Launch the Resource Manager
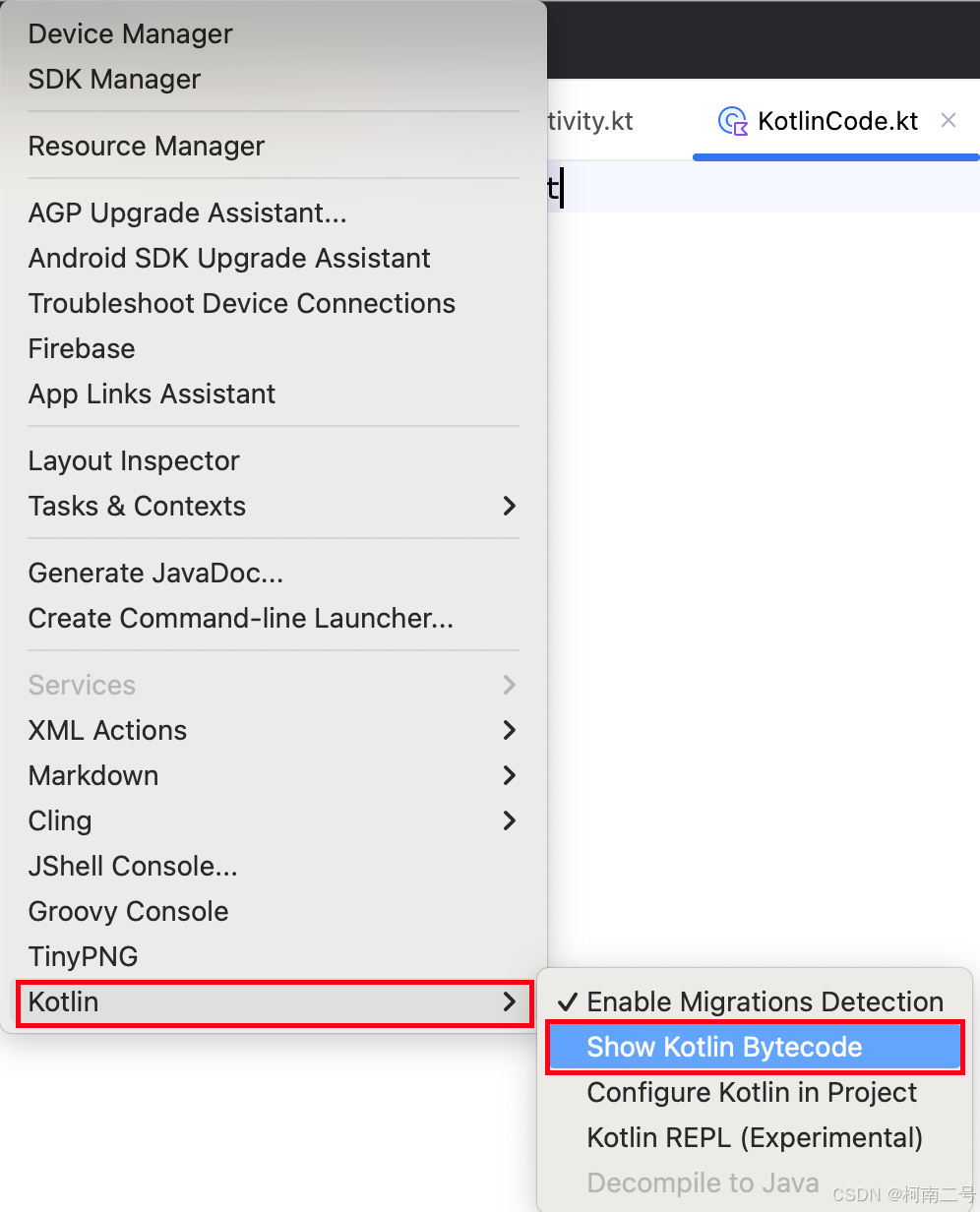The image size is (980, 1212). (146, 146)
